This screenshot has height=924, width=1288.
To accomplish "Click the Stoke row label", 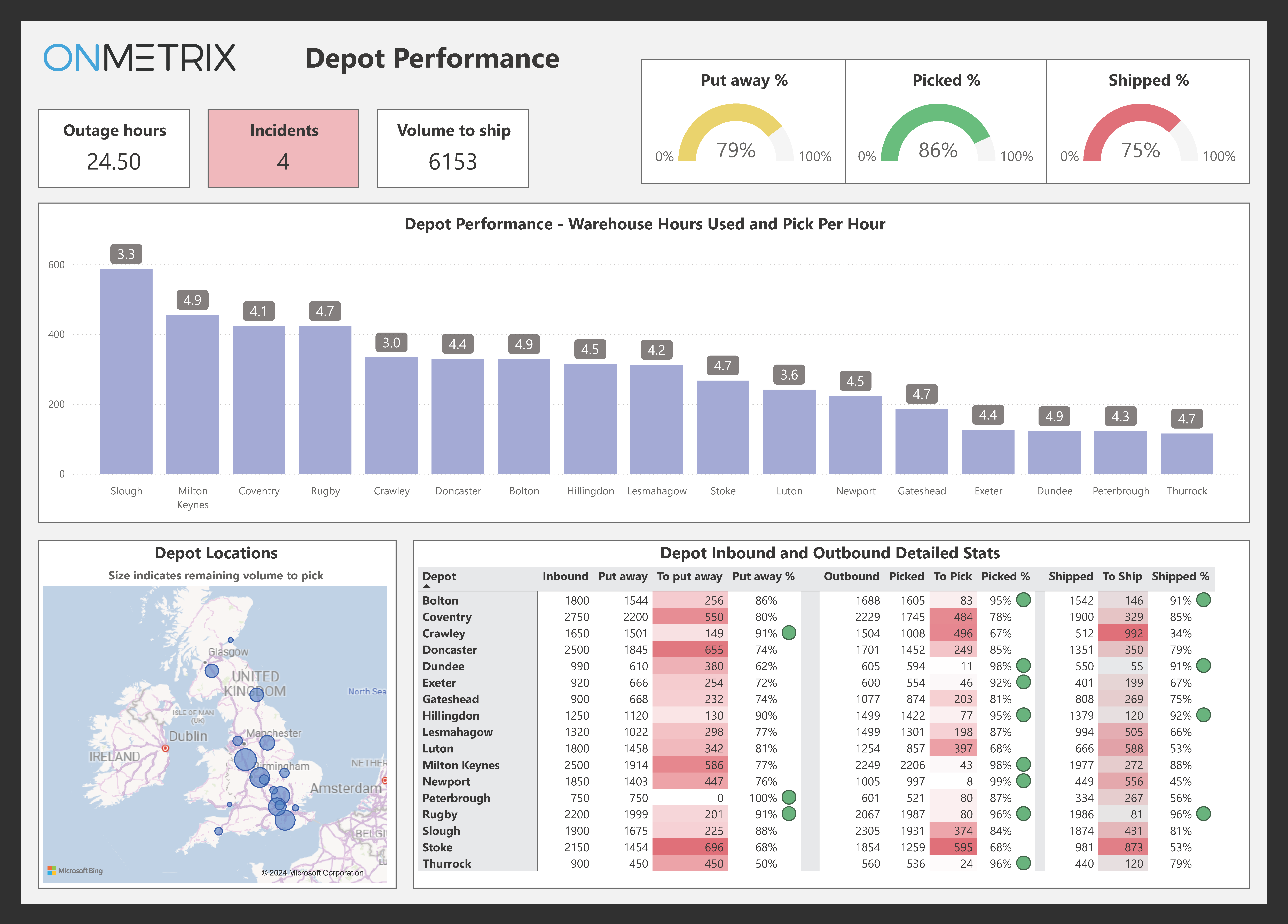I will pyautogui.click(x=437, y=847).
